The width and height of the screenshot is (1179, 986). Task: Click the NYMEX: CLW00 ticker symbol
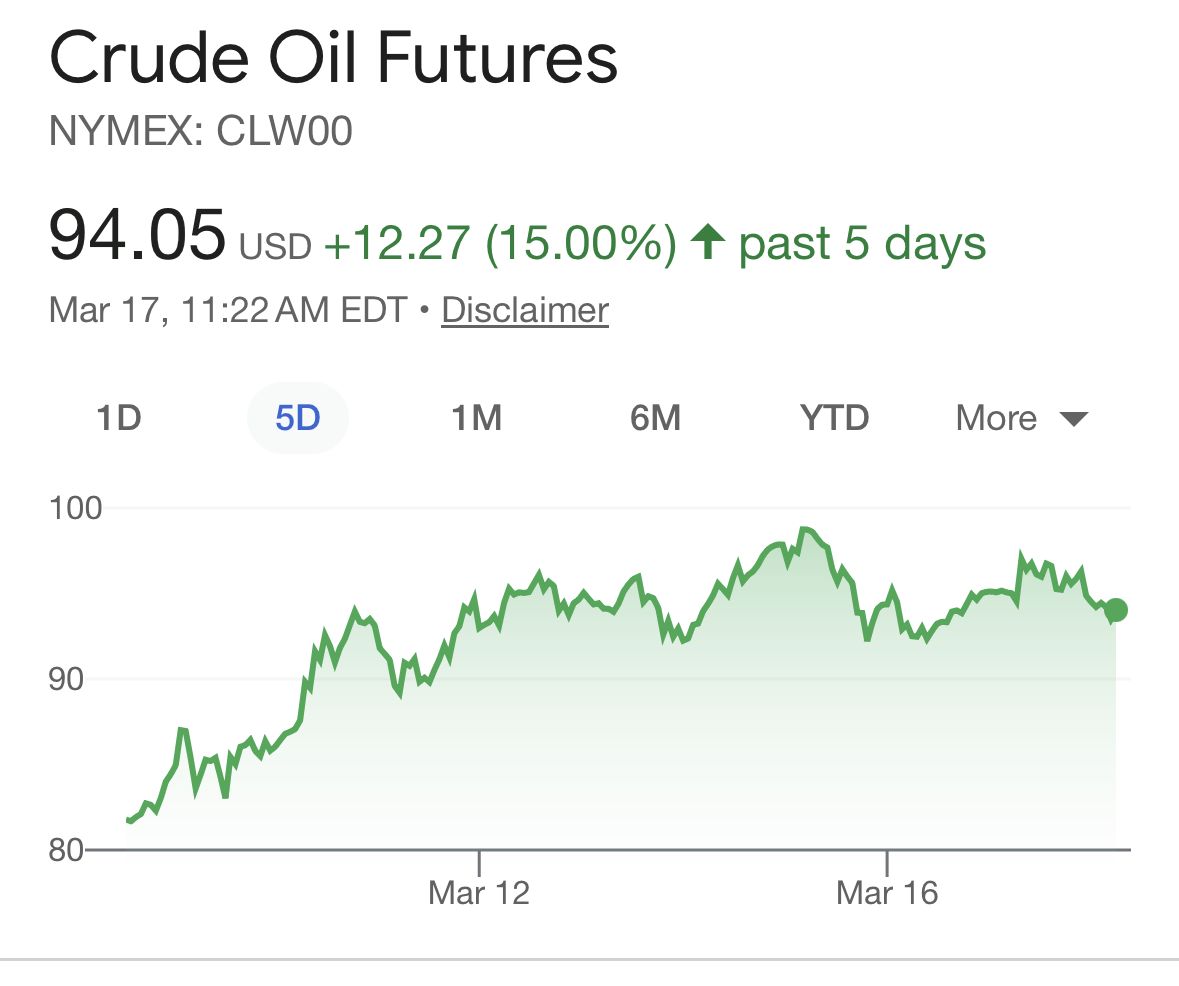[201, 132]
